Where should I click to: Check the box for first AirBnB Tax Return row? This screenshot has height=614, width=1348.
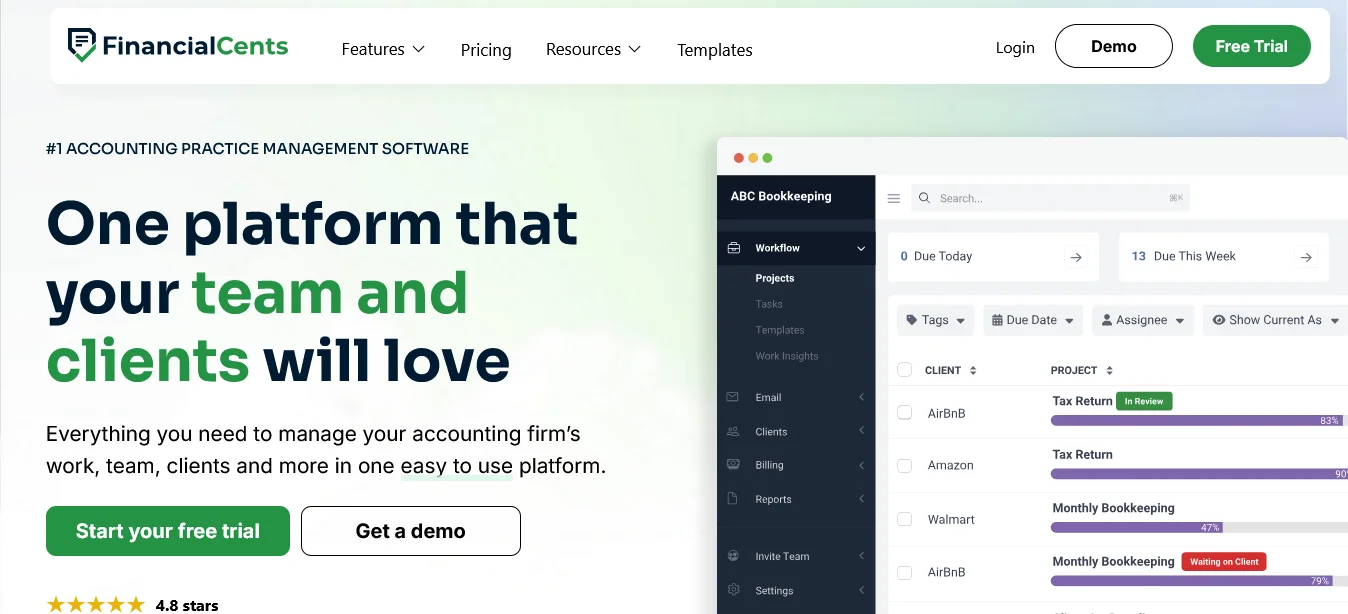click(905, 412)
